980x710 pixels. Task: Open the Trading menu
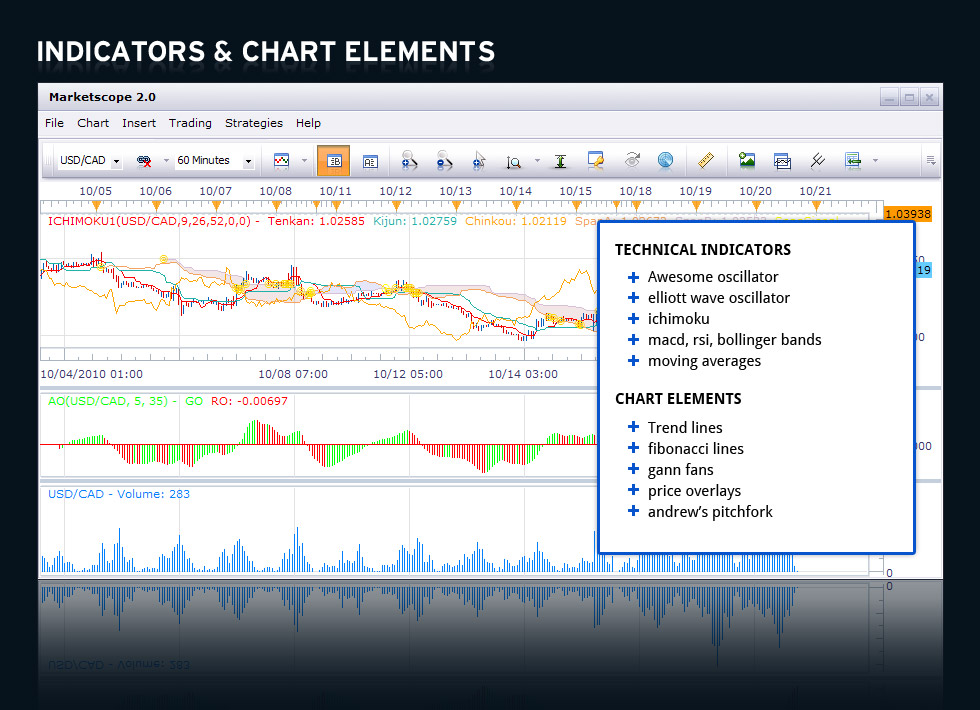(190, 123)
